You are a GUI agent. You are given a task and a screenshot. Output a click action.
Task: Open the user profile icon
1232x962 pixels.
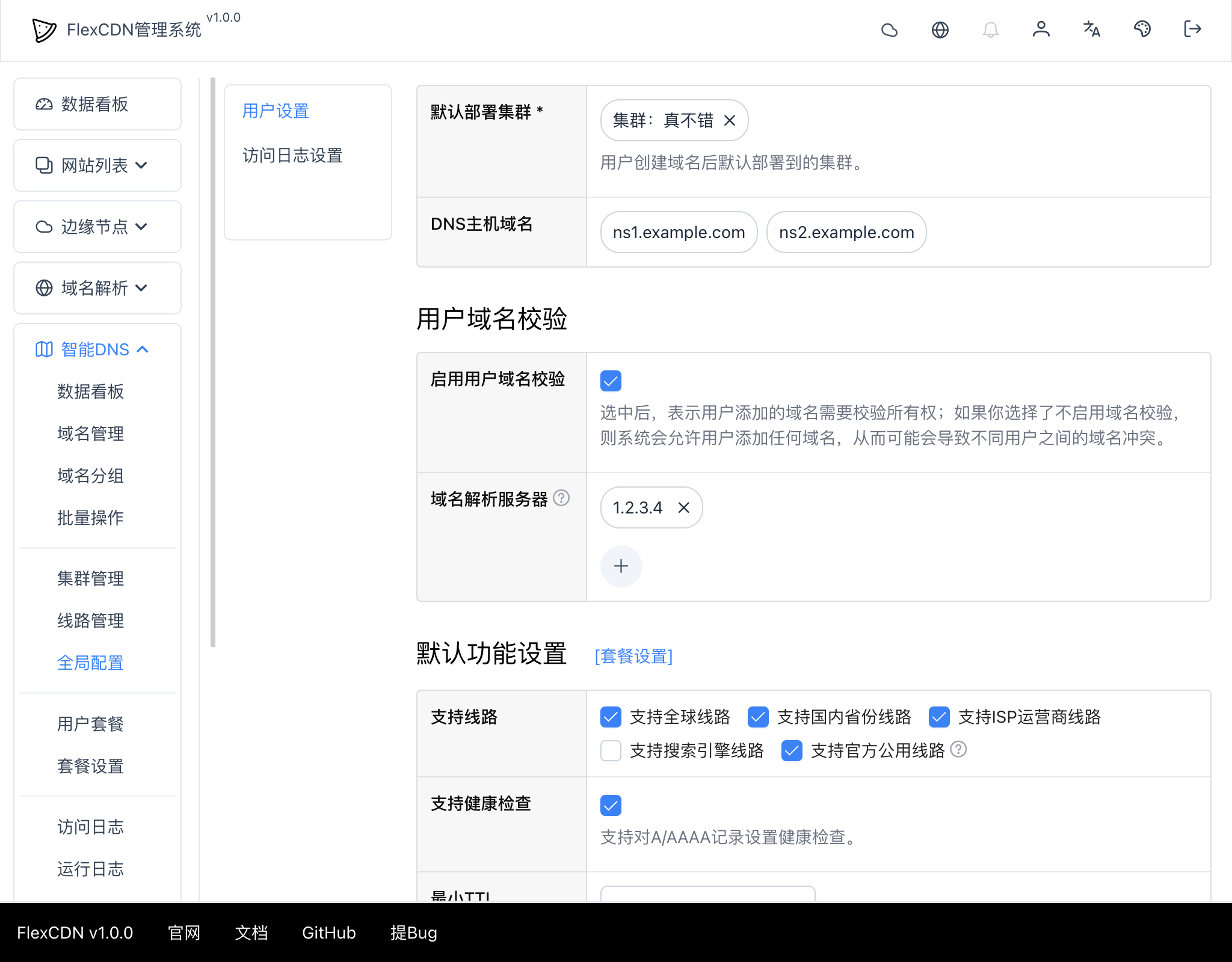[x=1041, y=29]
